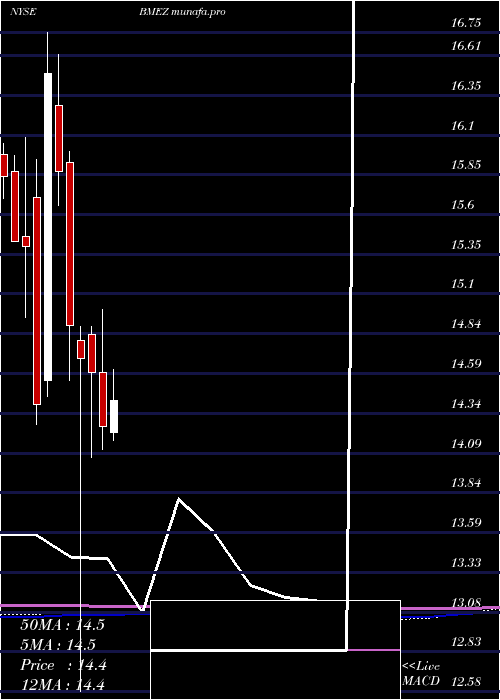Click the 13.08 price axis label
Screen dimensions: 500x700
point(466,603)
